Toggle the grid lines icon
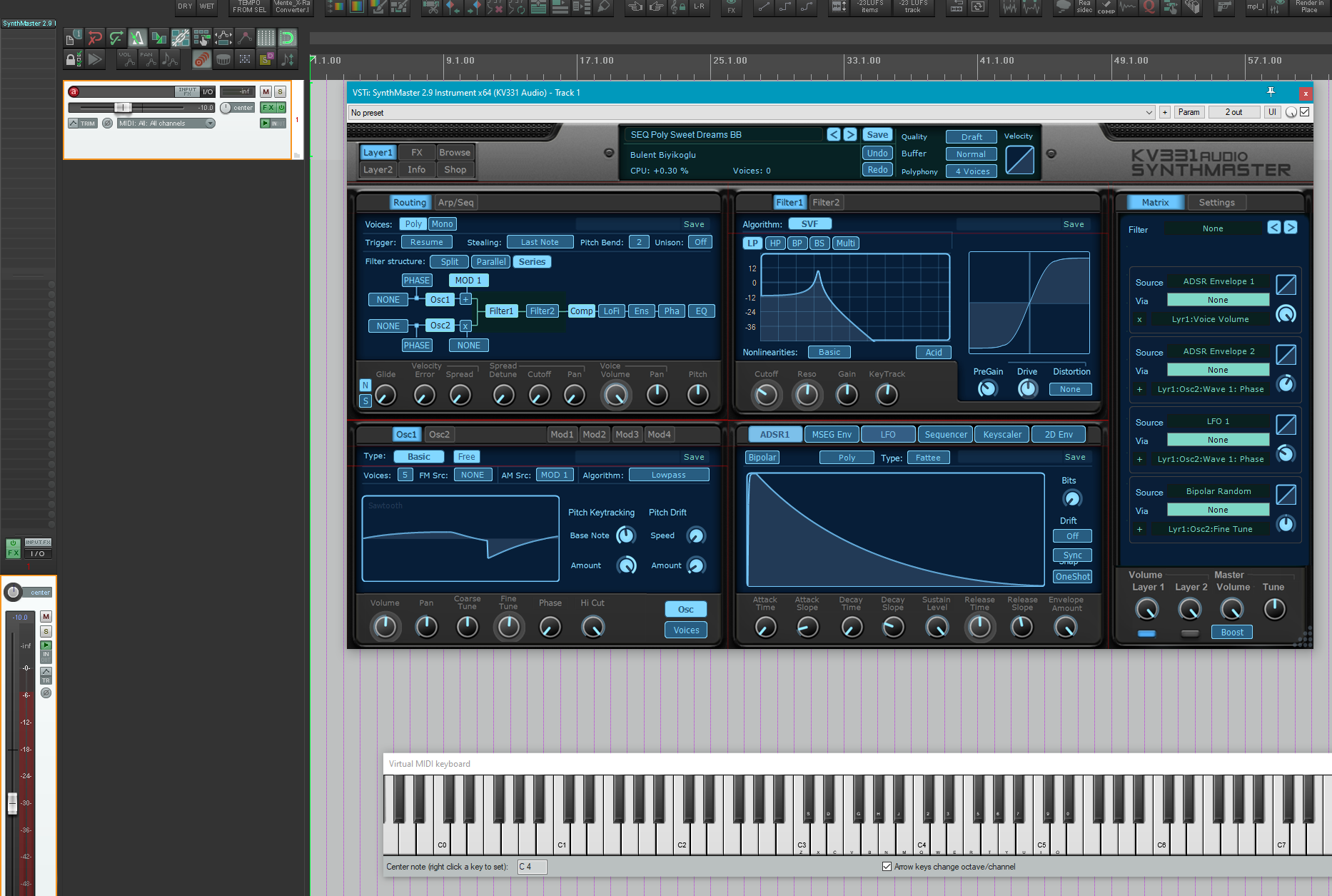The width and height of the screenshot is (1332, 896). pyautogui.click(x=266, y=37)
